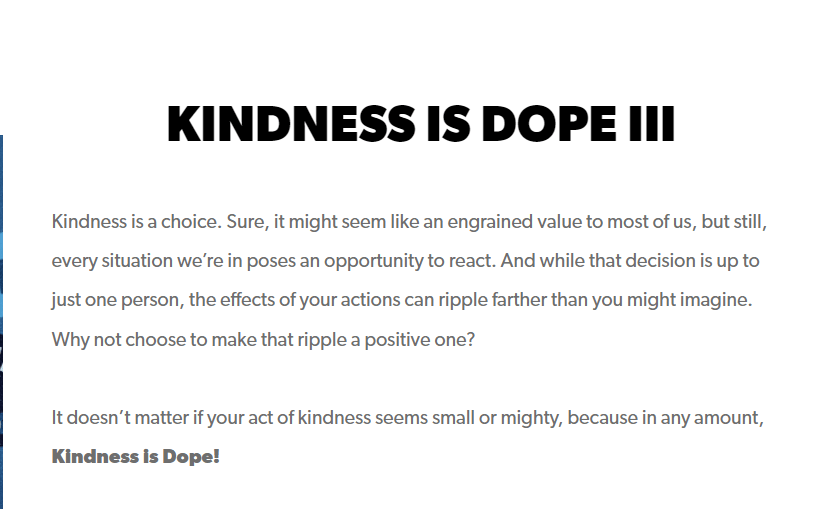Click the word "mighty" in second paragraph
This screenshot has width=840, height=509.
pos(527,417)
